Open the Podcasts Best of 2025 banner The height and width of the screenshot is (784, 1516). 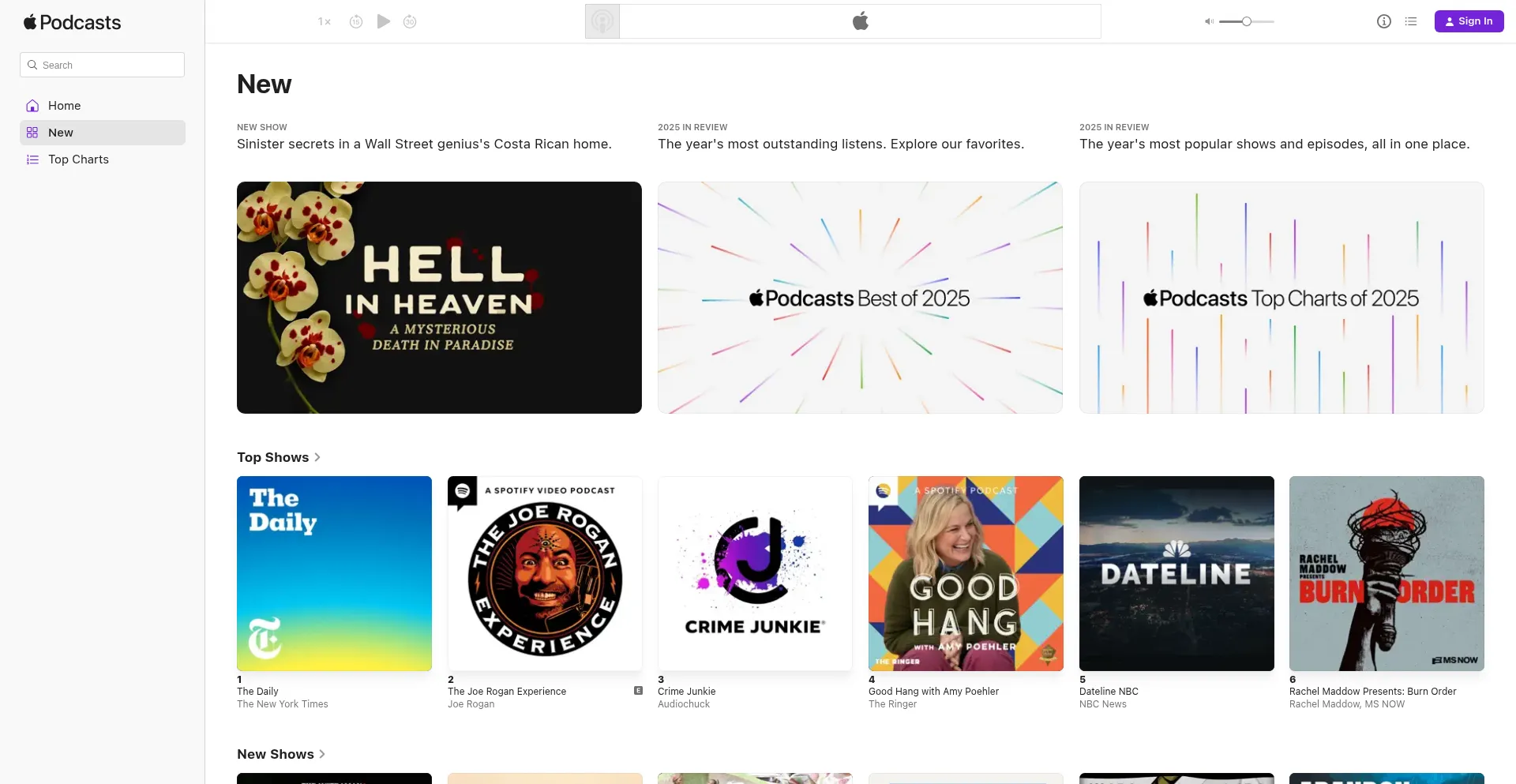(860, 298)
